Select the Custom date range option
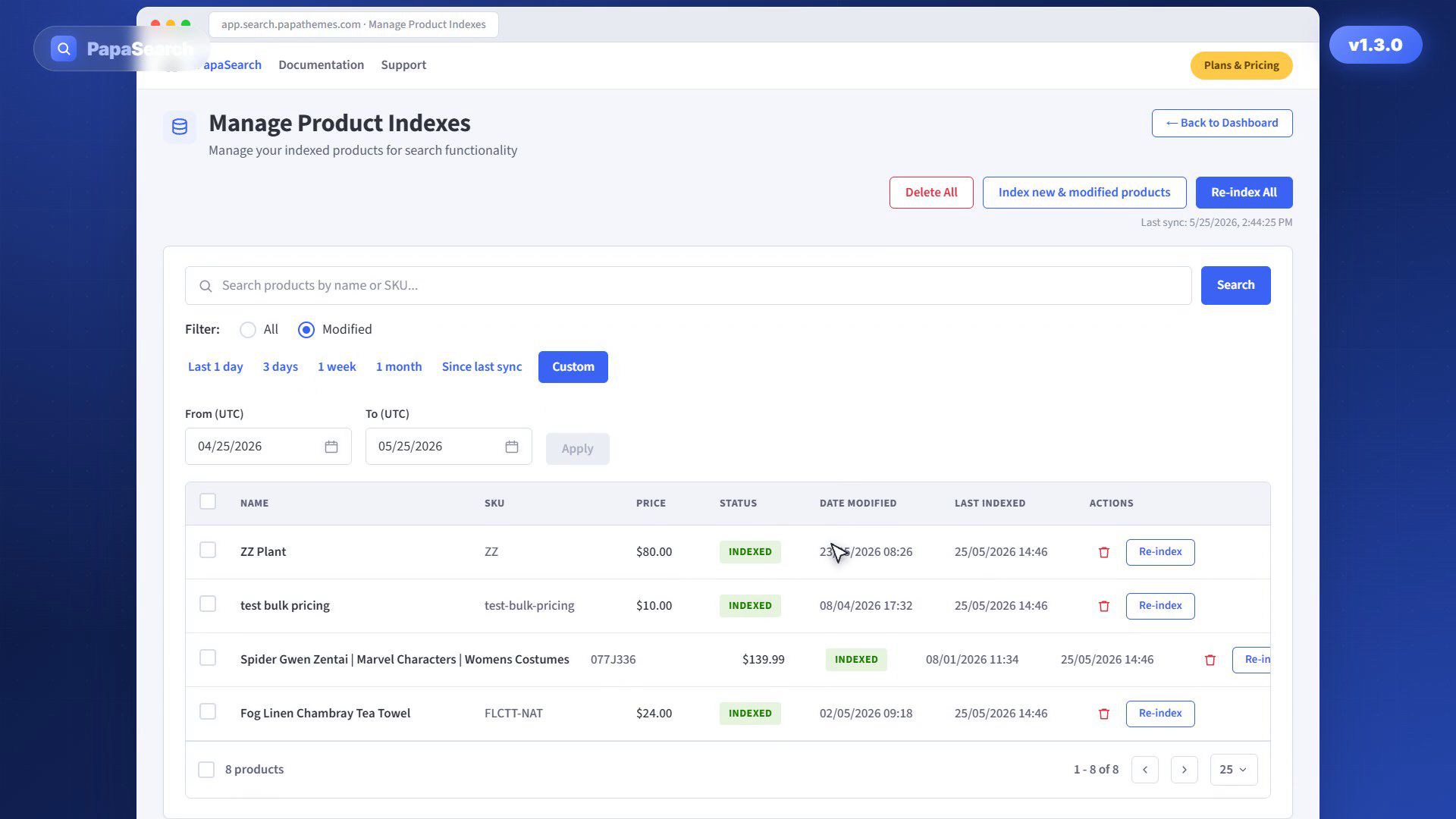 [573, 367]
